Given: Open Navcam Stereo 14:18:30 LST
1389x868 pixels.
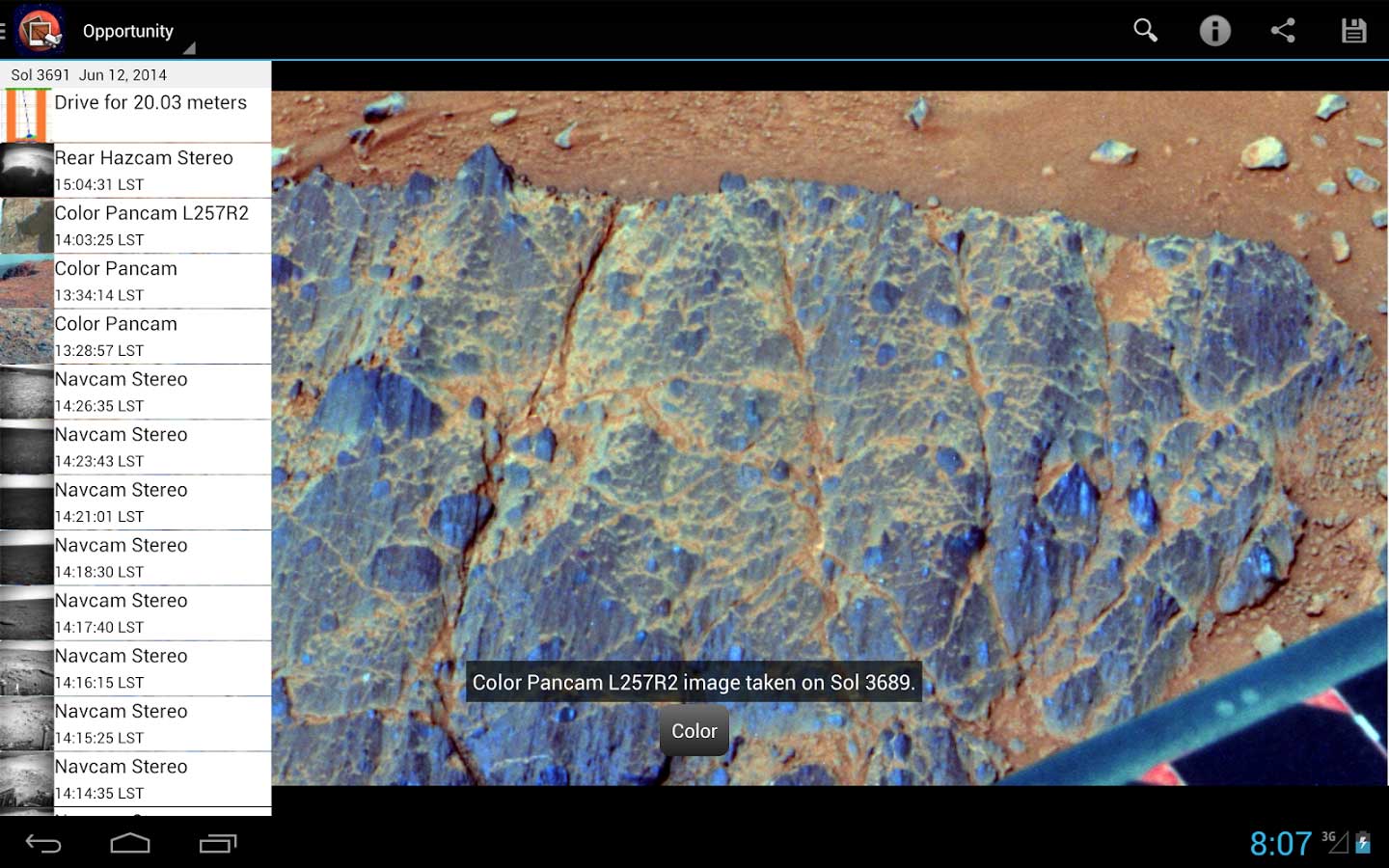Looking at the screenshot, I should (x=135, y=557).
